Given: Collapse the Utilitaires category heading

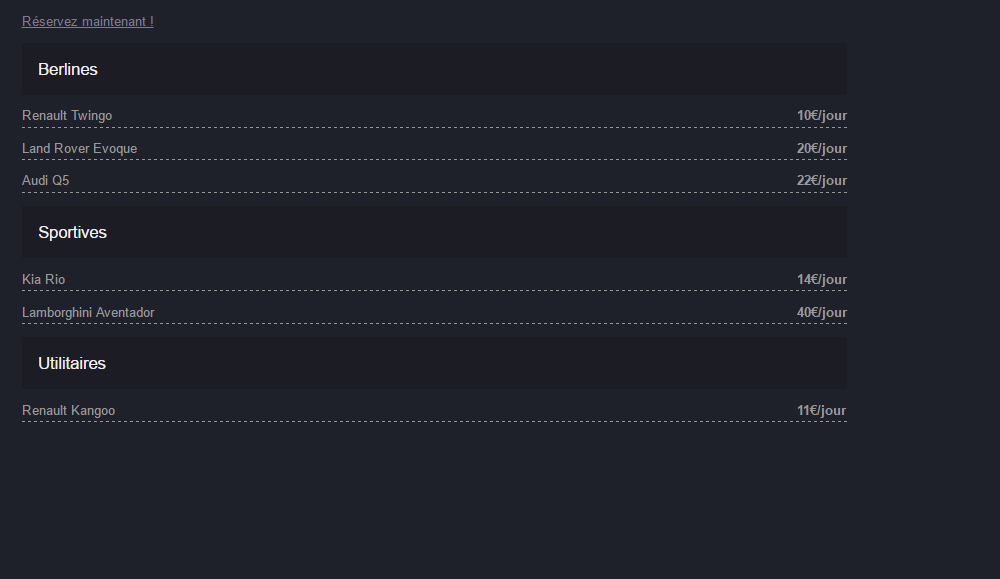Looking at the screenshot, I should (x=434, y=363).
